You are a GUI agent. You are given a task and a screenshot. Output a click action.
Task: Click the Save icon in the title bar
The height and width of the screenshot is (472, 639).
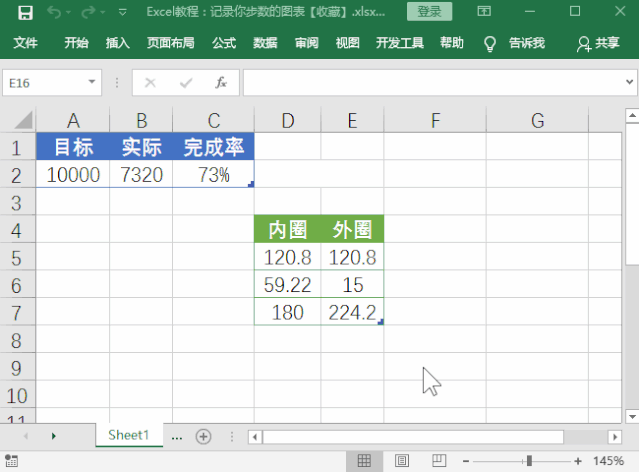[25, 13]
